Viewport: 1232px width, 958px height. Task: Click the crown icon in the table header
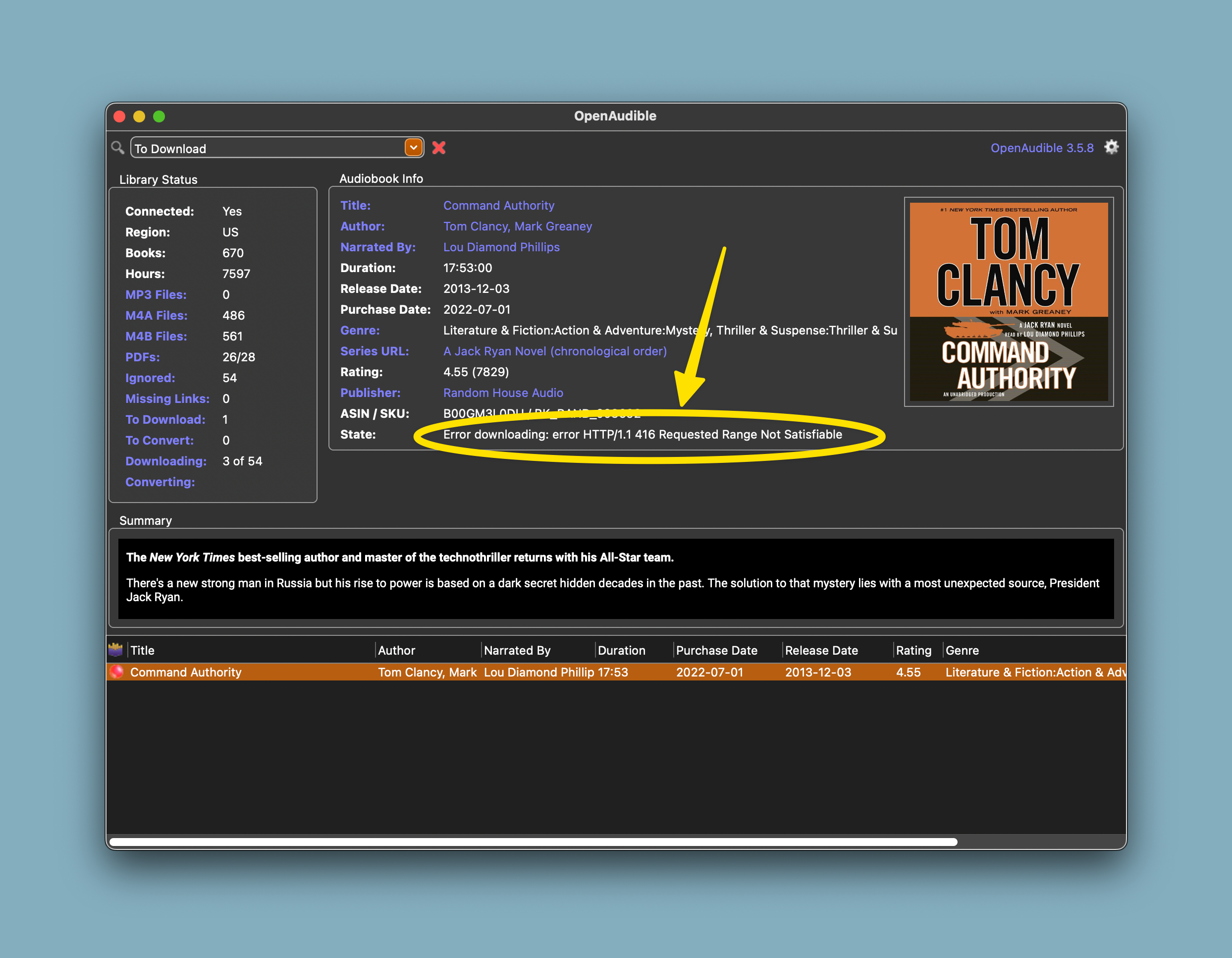116,650
